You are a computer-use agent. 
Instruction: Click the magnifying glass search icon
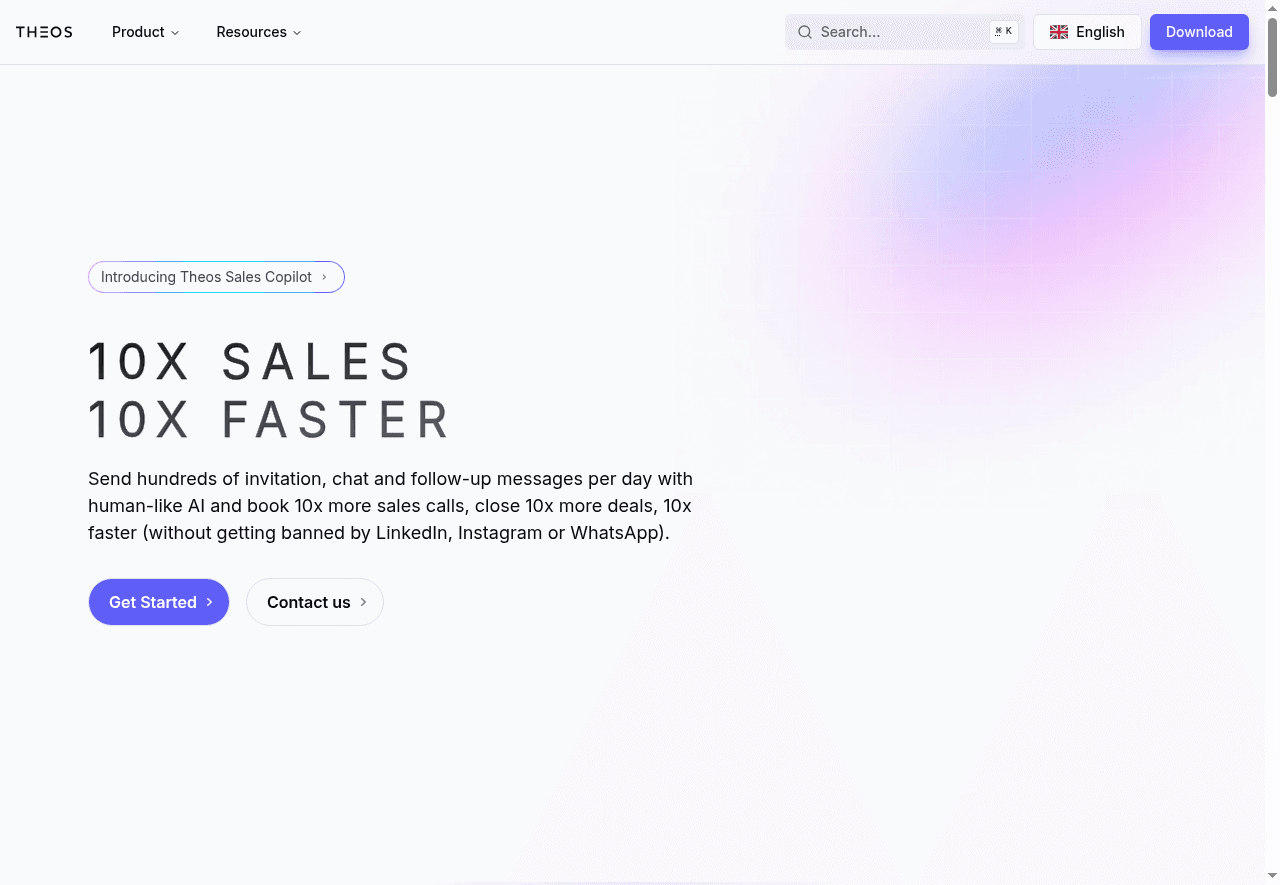click(804, 31)
